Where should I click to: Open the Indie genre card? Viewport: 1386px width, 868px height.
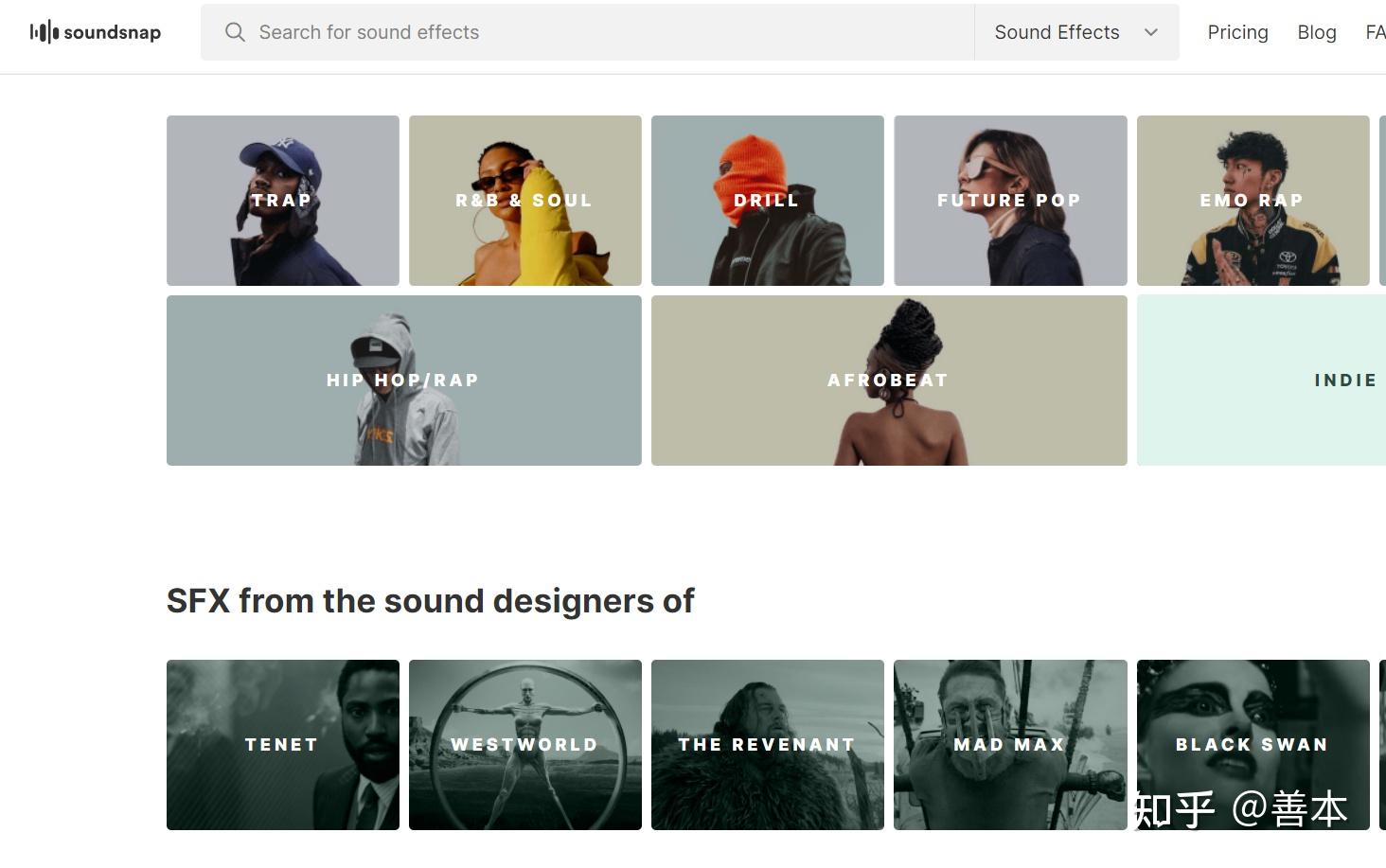pos(1261,381)
